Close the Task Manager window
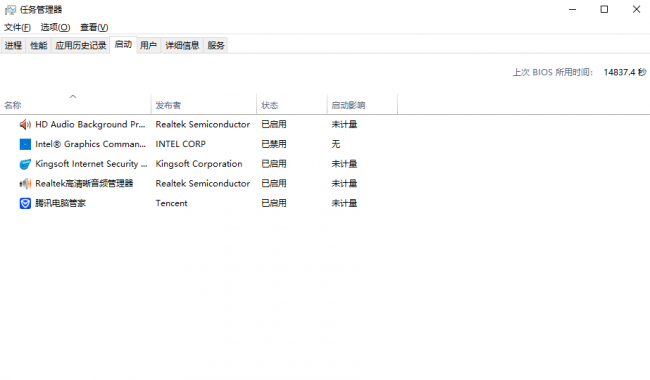 pos(636,10)
